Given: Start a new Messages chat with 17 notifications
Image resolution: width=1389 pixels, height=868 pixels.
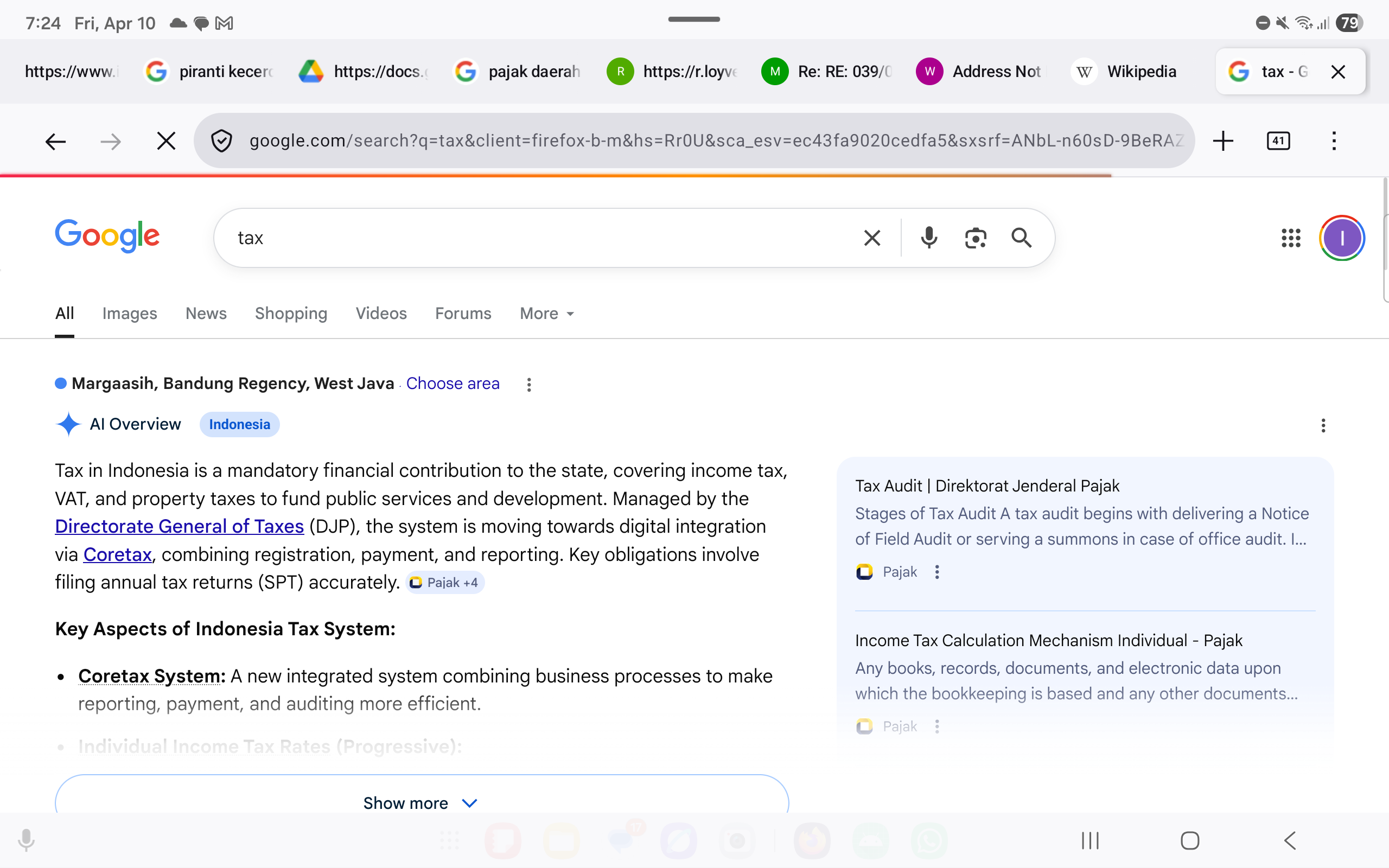Looking at the screenshot, I should 621,840.
